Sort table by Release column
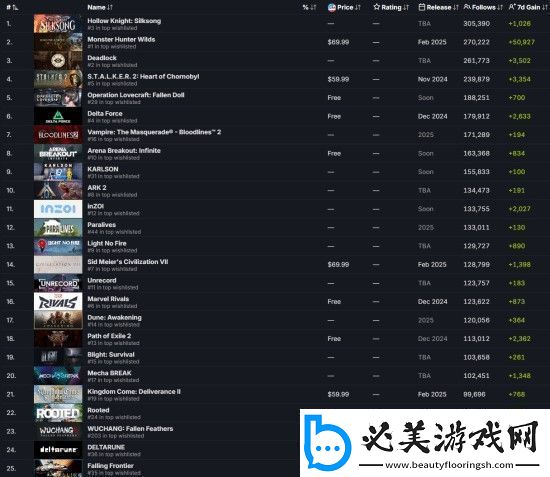 pos(438,7)
